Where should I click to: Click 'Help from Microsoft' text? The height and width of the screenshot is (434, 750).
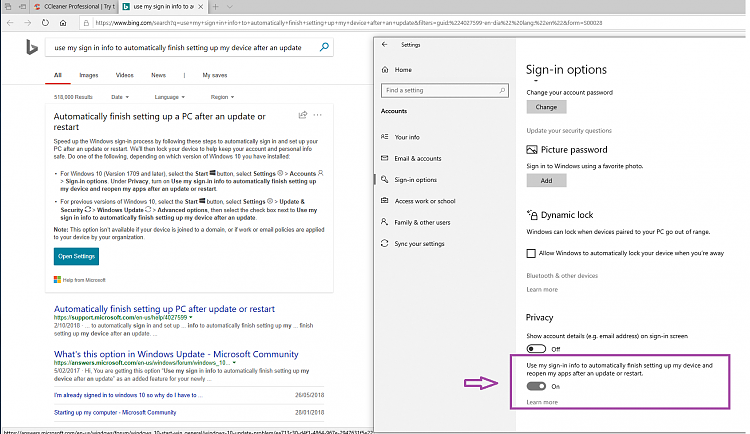[x=84, y=280]
